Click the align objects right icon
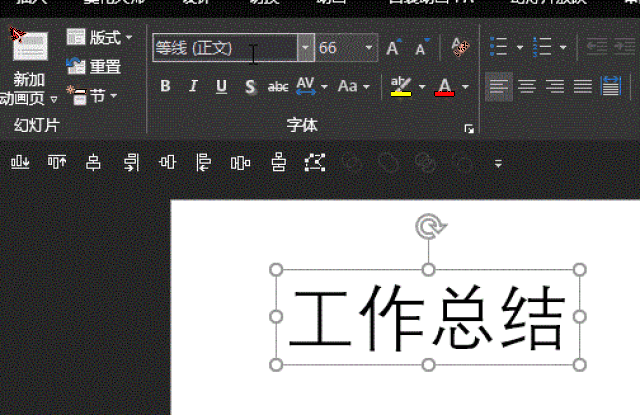The height and width of the screenshot is (415, 640). pyautogui.click(x=131, y=163)
